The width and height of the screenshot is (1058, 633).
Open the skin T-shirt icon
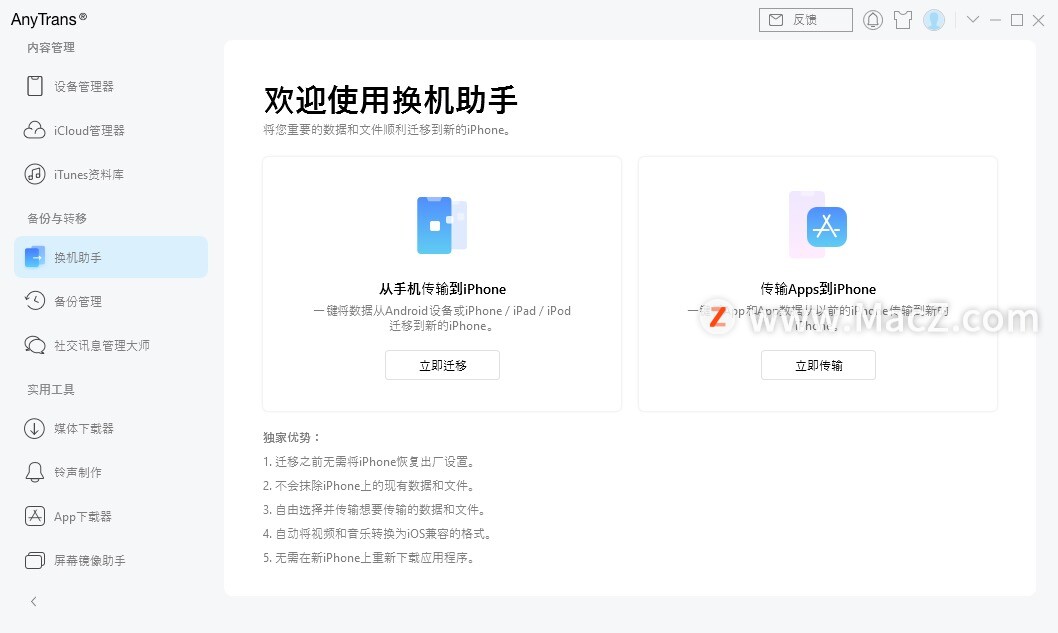pyautogui.click(x=903, y=20)
